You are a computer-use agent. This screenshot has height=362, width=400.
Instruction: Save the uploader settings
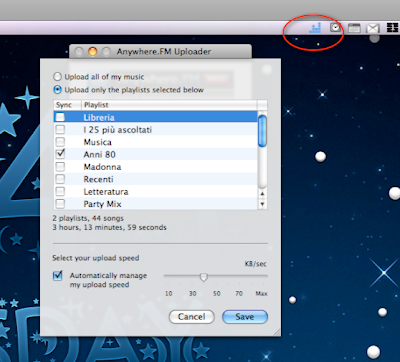point(245,317)
